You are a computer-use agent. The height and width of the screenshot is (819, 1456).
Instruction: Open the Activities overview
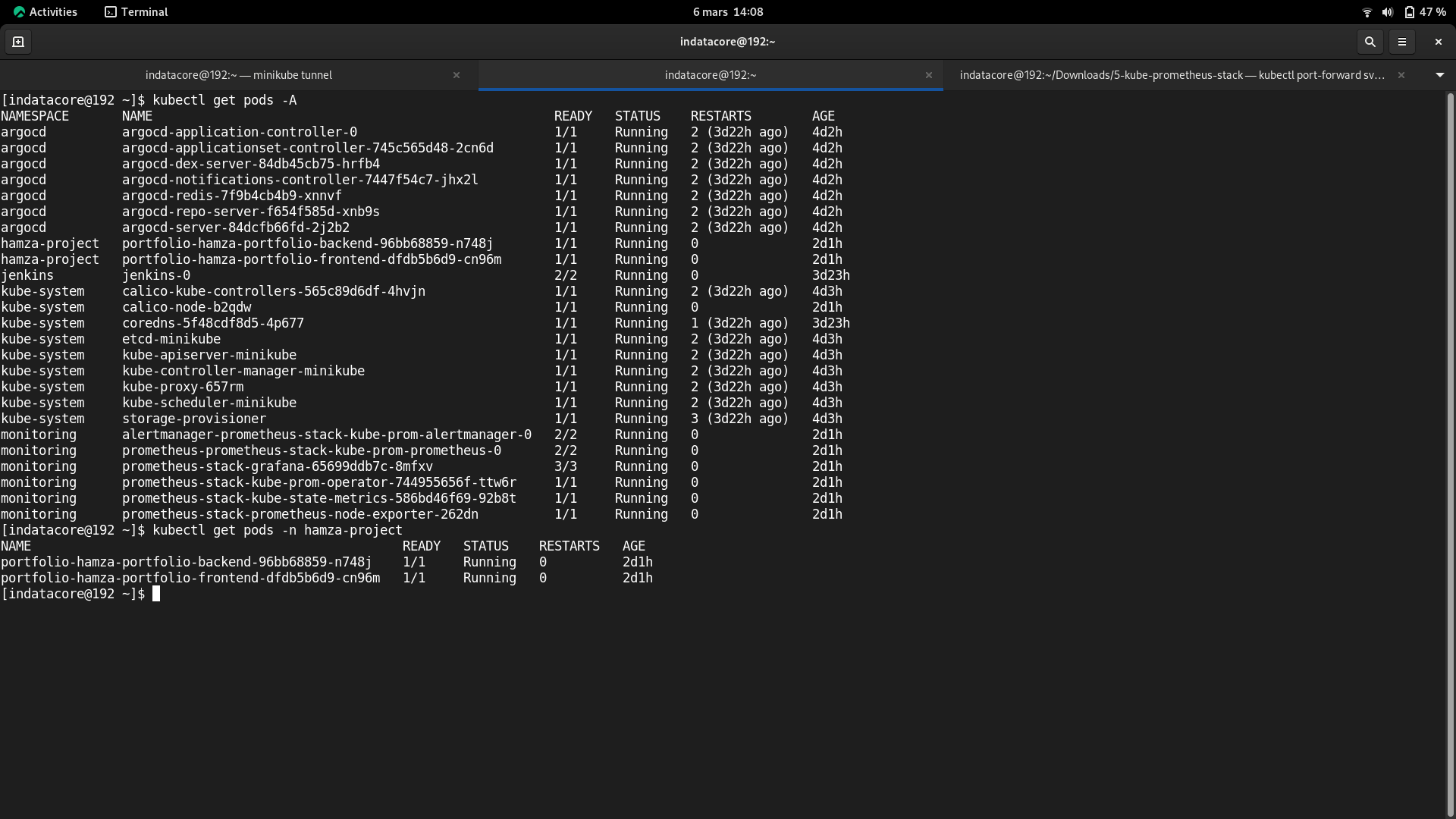pyautogui.click(x=53, y=11)
